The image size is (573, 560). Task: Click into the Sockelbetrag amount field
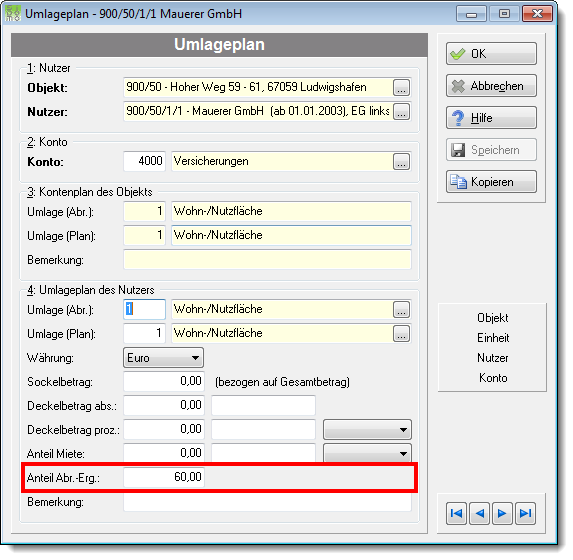164,381
